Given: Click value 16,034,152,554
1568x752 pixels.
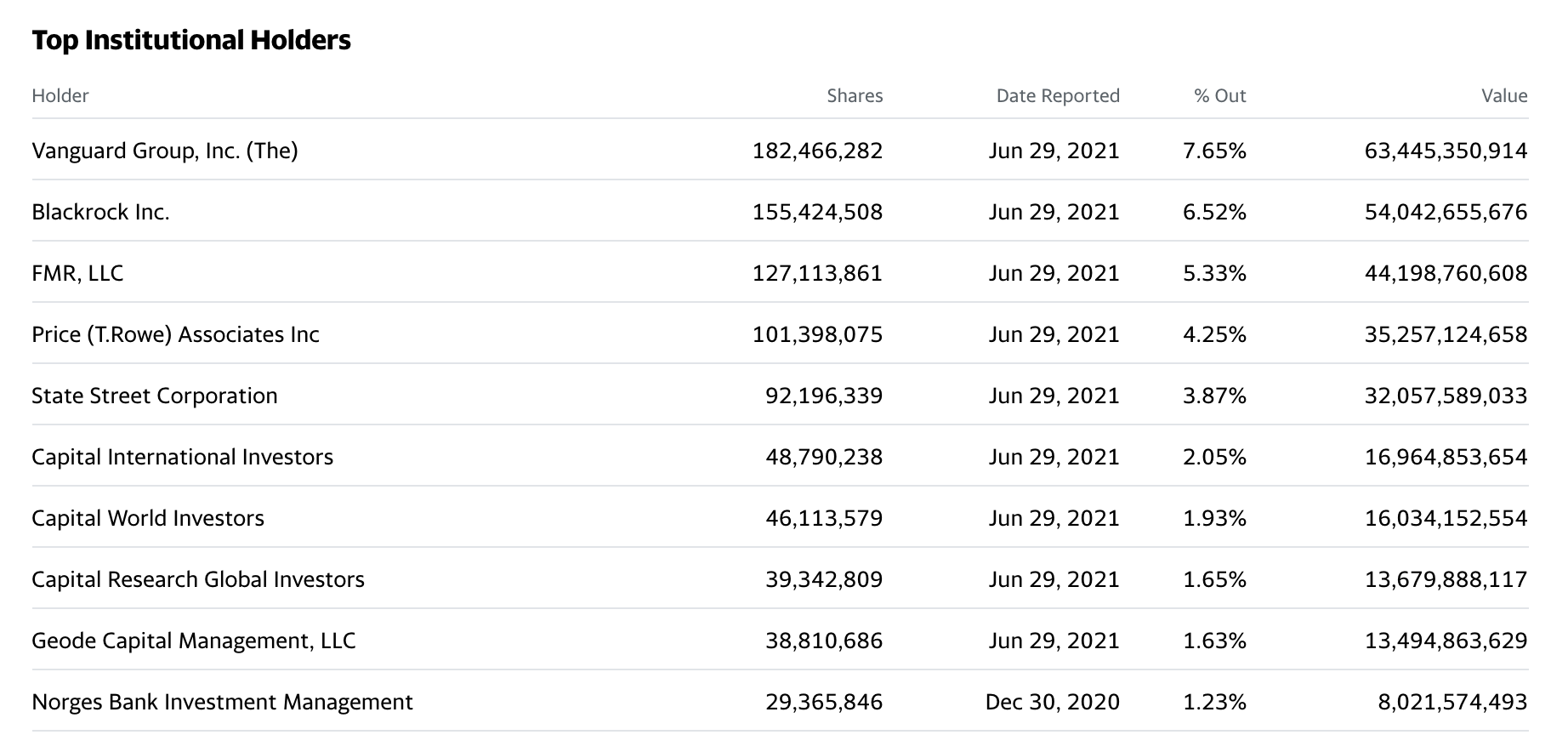Looking at the screenshot, I should point(1446,518).
